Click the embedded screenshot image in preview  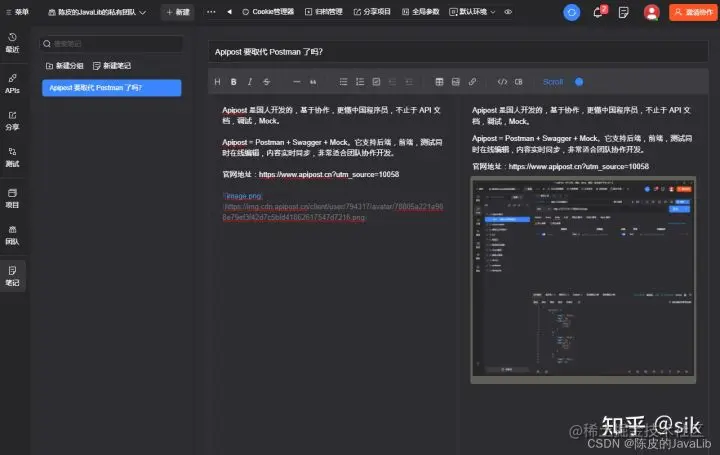[x=583, y=280]
